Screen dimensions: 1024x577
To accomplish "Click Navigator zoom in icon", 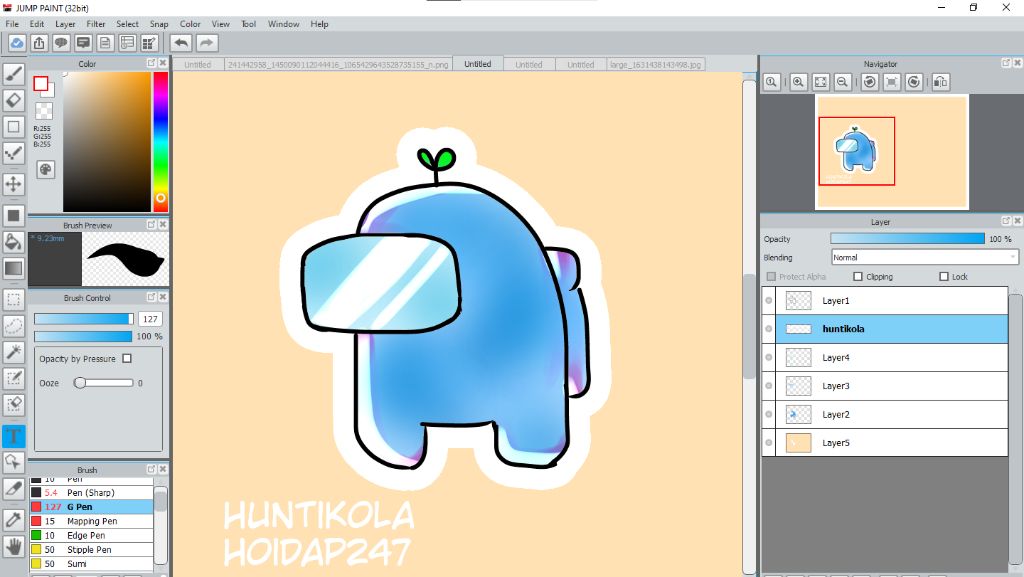I will [798, 82].
